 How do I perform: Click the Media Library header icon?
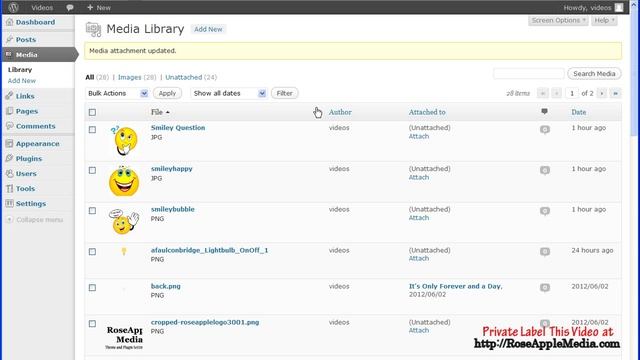pyautogui.click(x=93, y=29)
